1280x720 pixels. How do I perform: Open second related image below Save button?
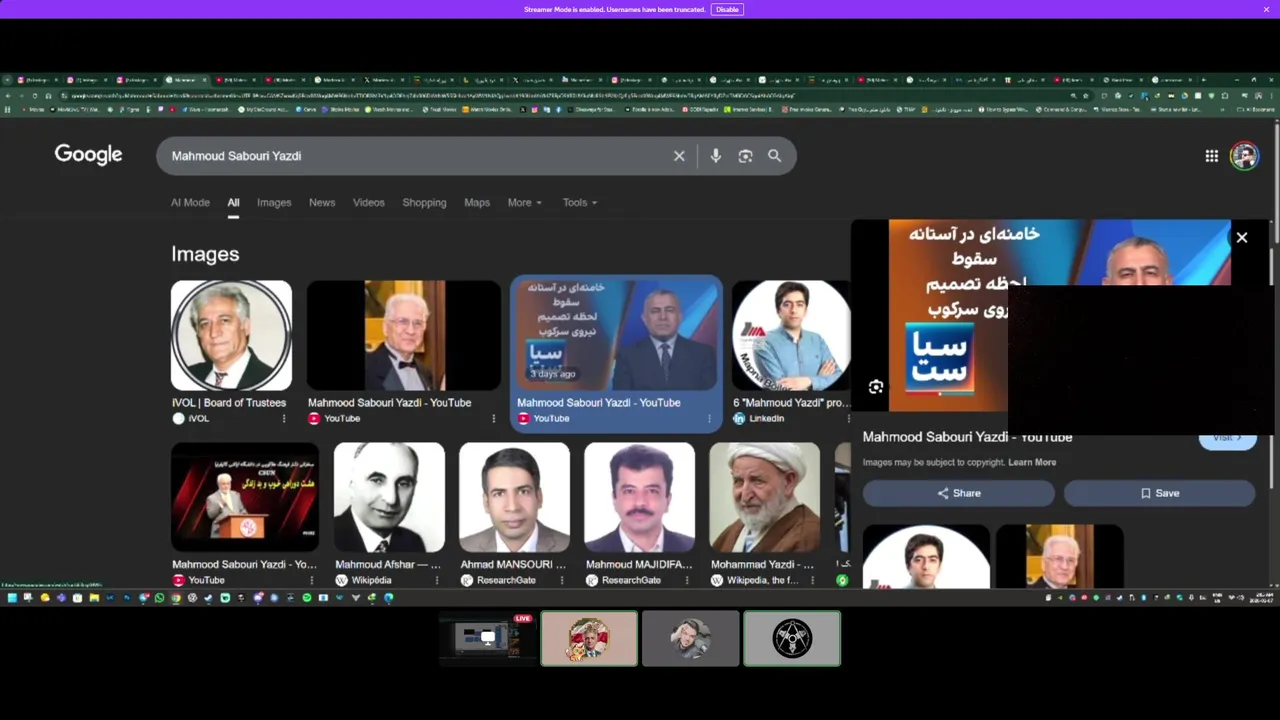click(x=1059, y=556)
